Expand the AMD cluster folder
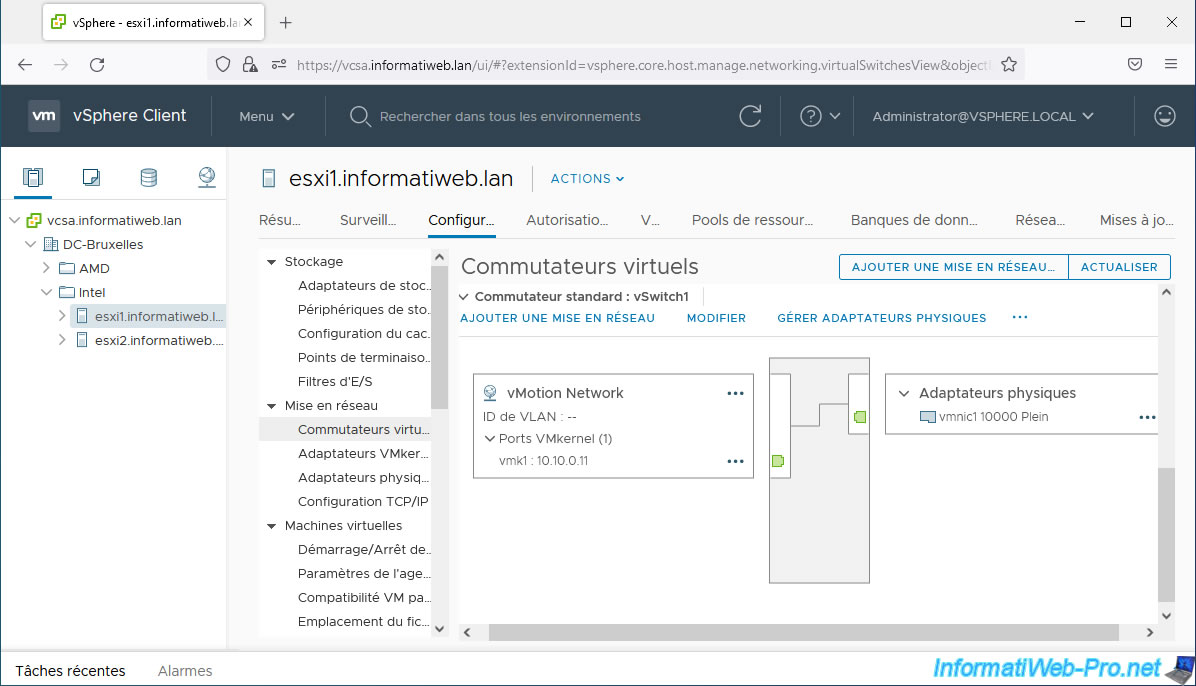Viewport: 1196px width, 686px height. pyautogui.click(x=46, y=268)
